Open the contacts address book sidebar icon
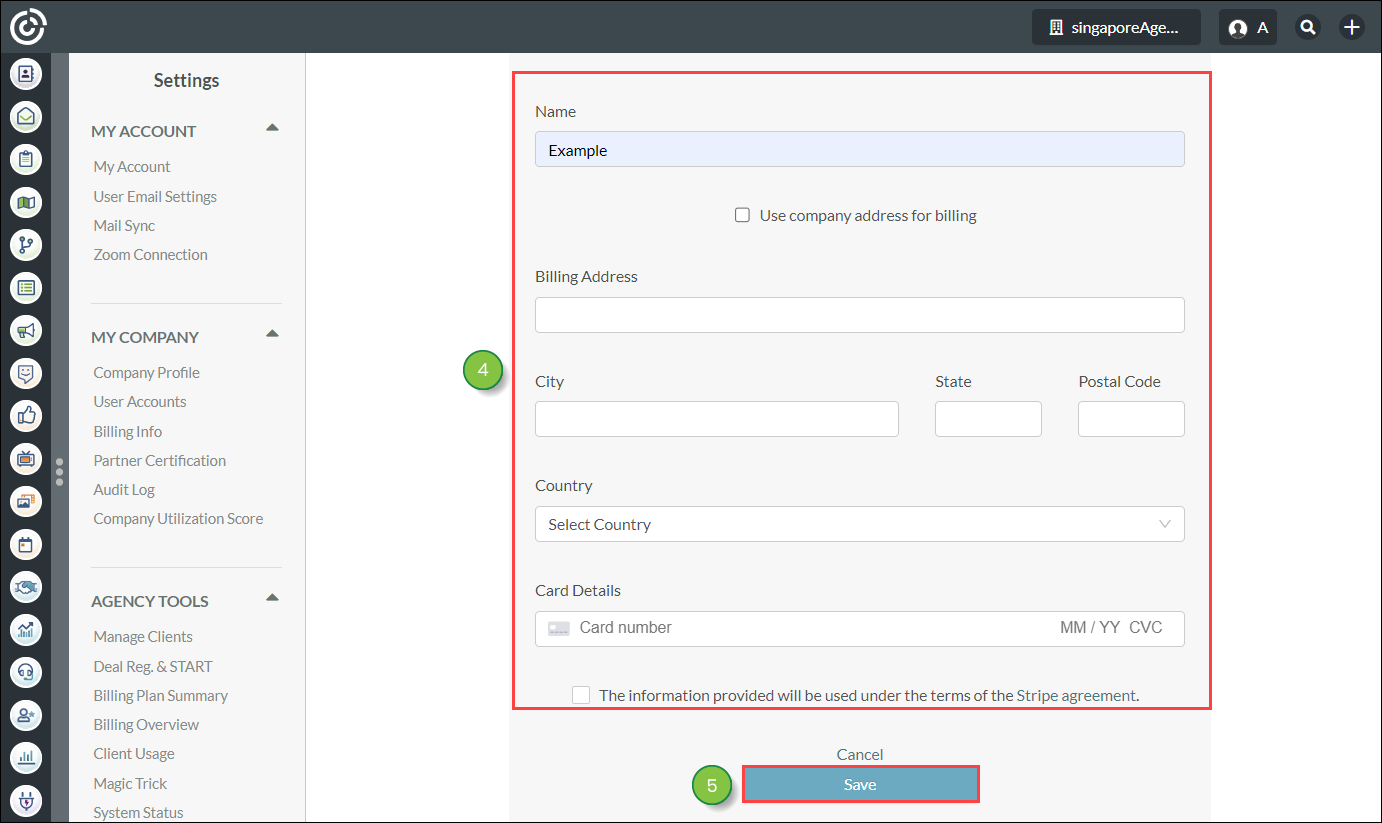The image size is (1382, 823). coord(26,74)
